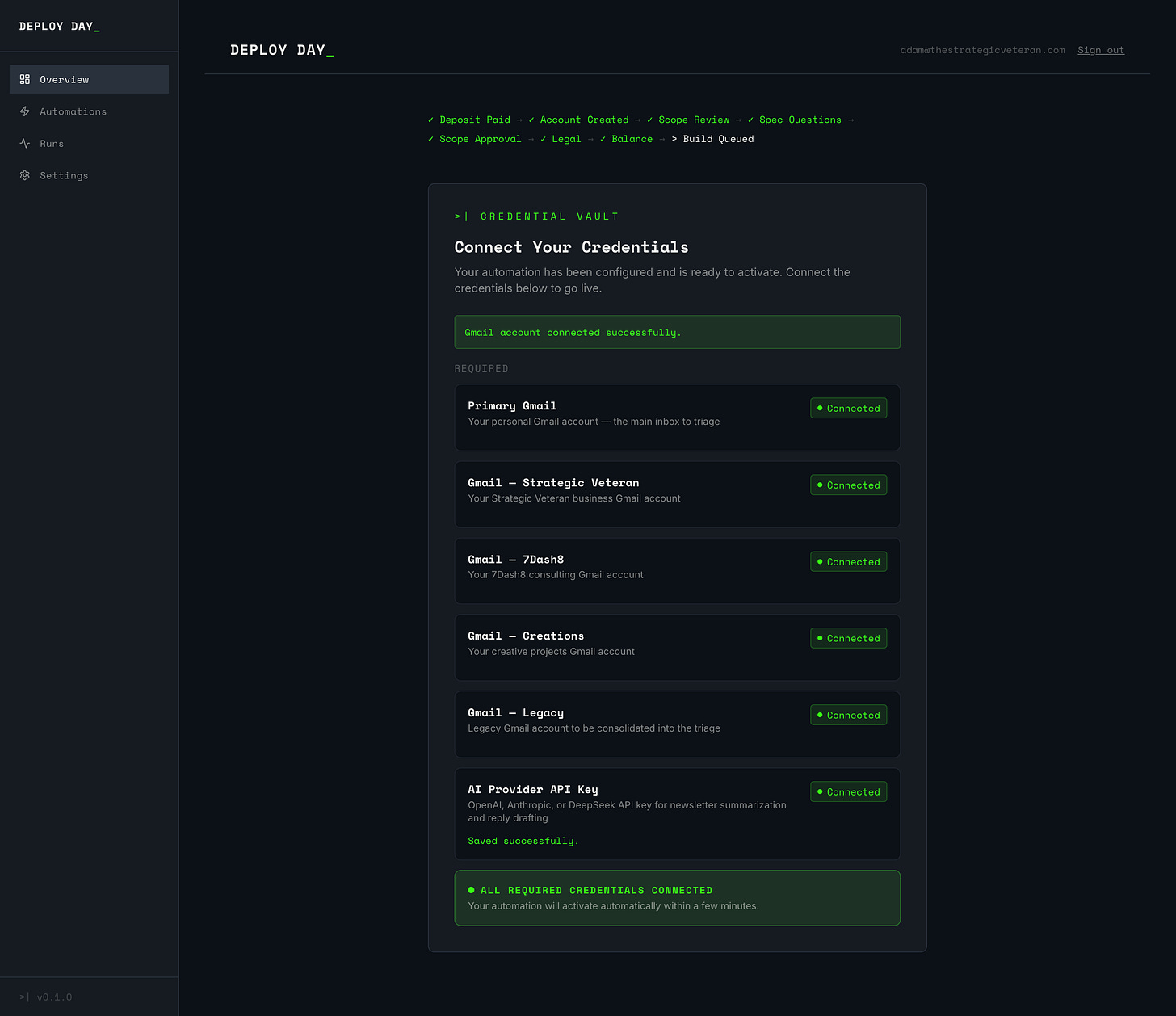Click the Gmail — Creations title
This screenshot has height=1016, width=1176.
[x=526, y=636]
